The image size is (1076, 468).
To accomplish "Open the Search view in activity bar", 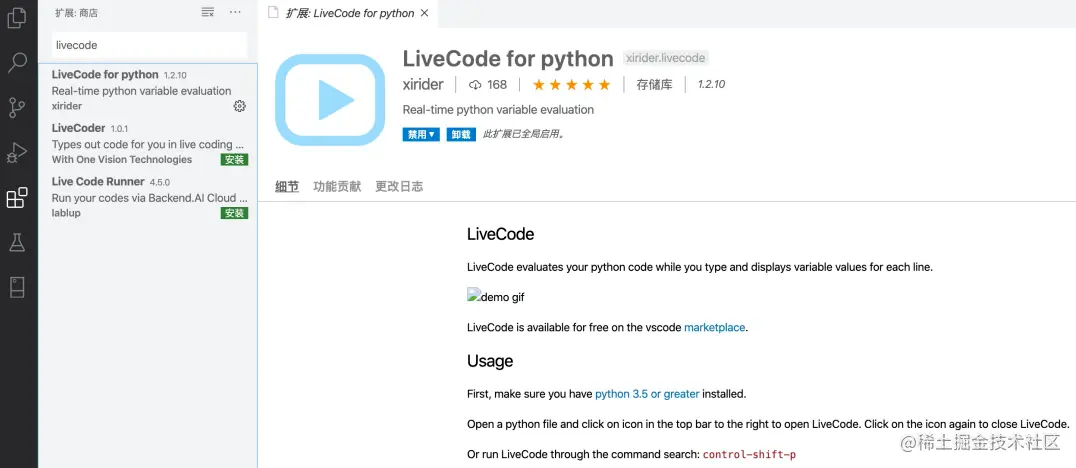I will (x=16, y=62).
